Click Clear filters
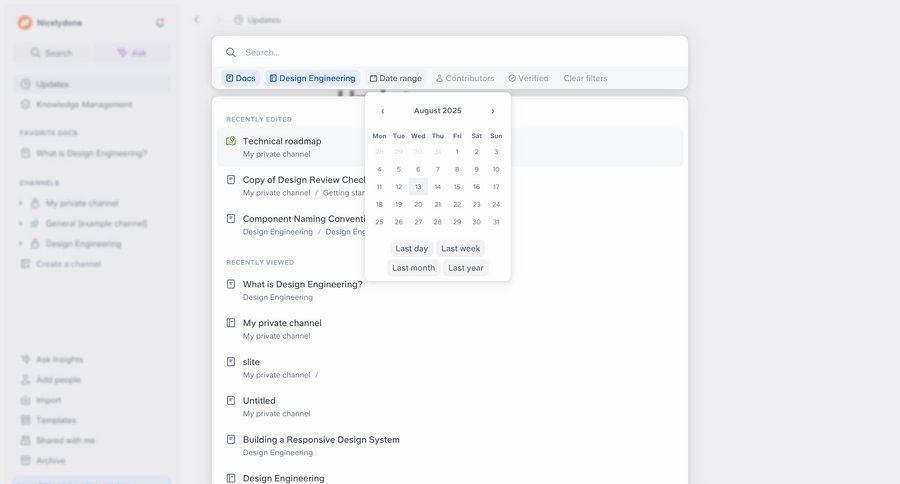 click(585, 78)
